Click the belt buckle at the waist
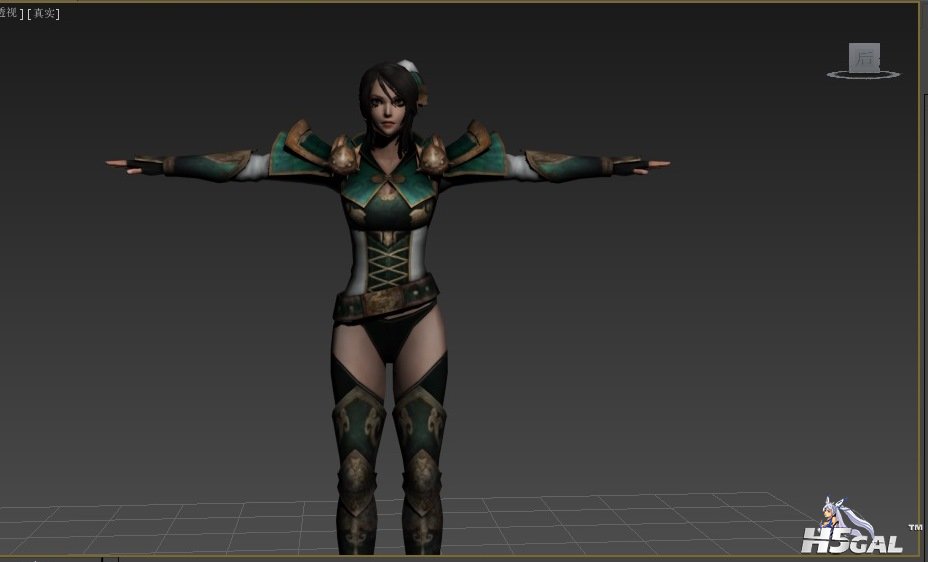Screen dimensions: 928x562 [x=385, y=299]
